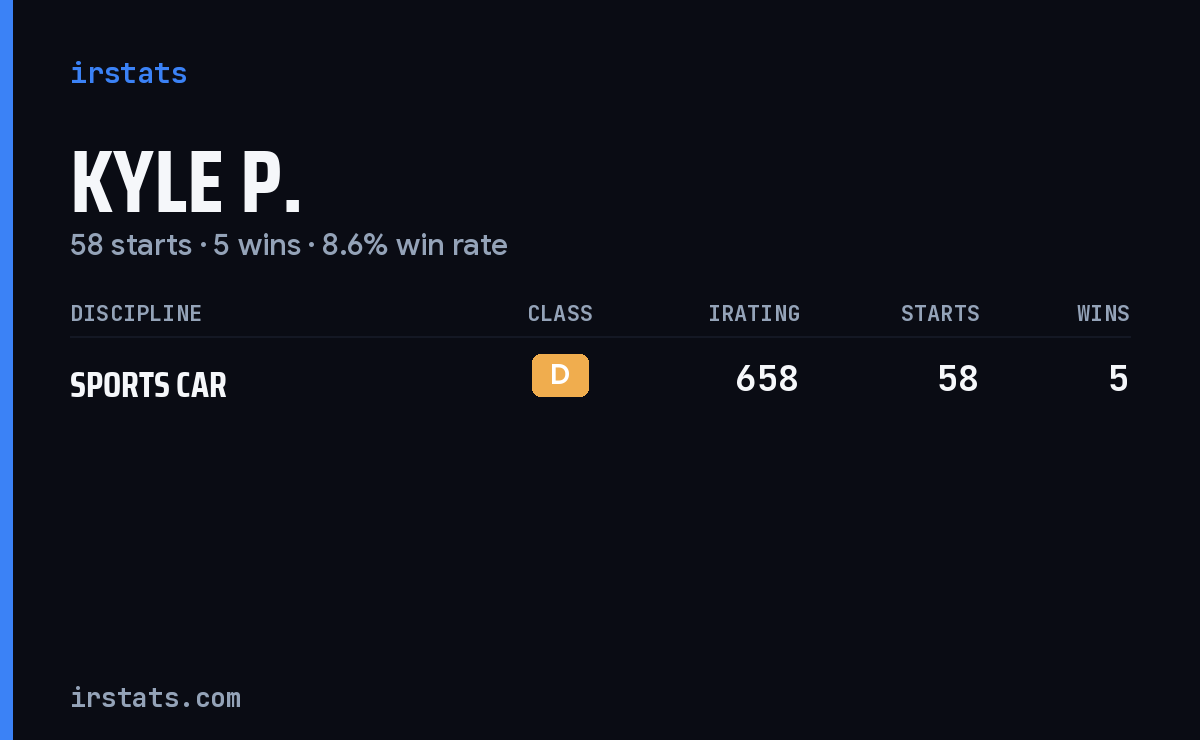Click the 658 iRating value
The image size is (1200, 740).
(767, 379)
